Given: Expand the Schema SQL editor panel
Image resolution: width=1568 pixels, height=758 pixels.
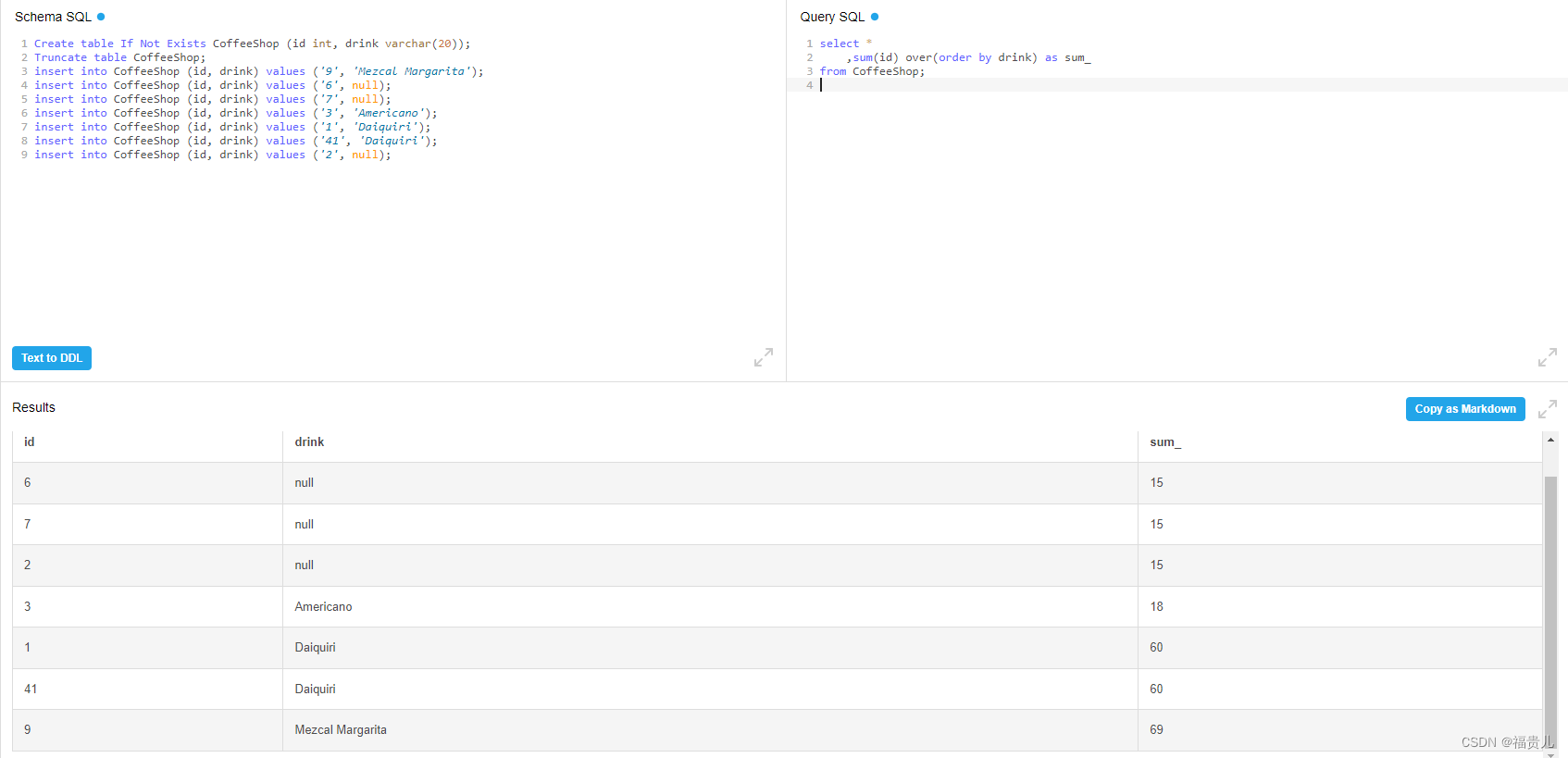Looking at the screenshot, I should click(764, 357).
